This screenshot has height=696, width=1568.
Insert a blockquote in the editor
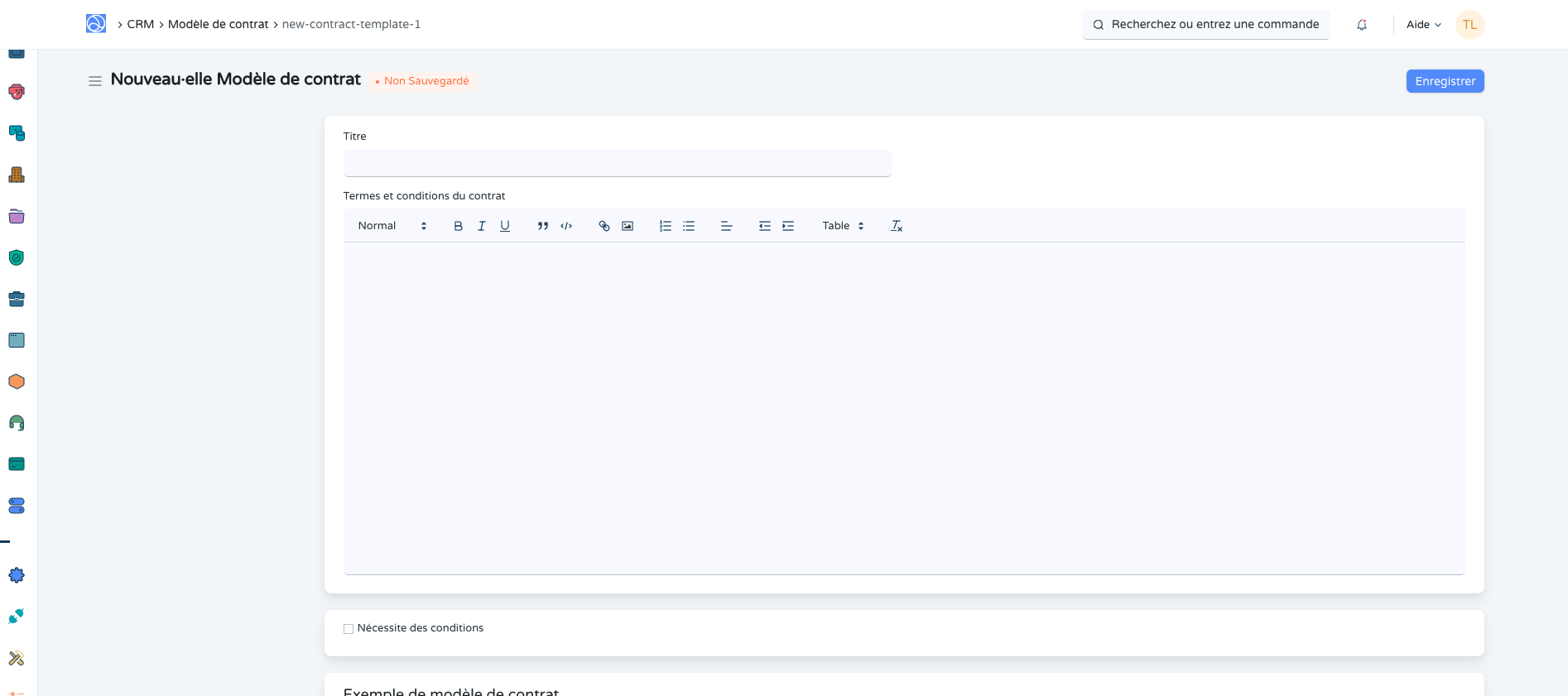point(542,226)
